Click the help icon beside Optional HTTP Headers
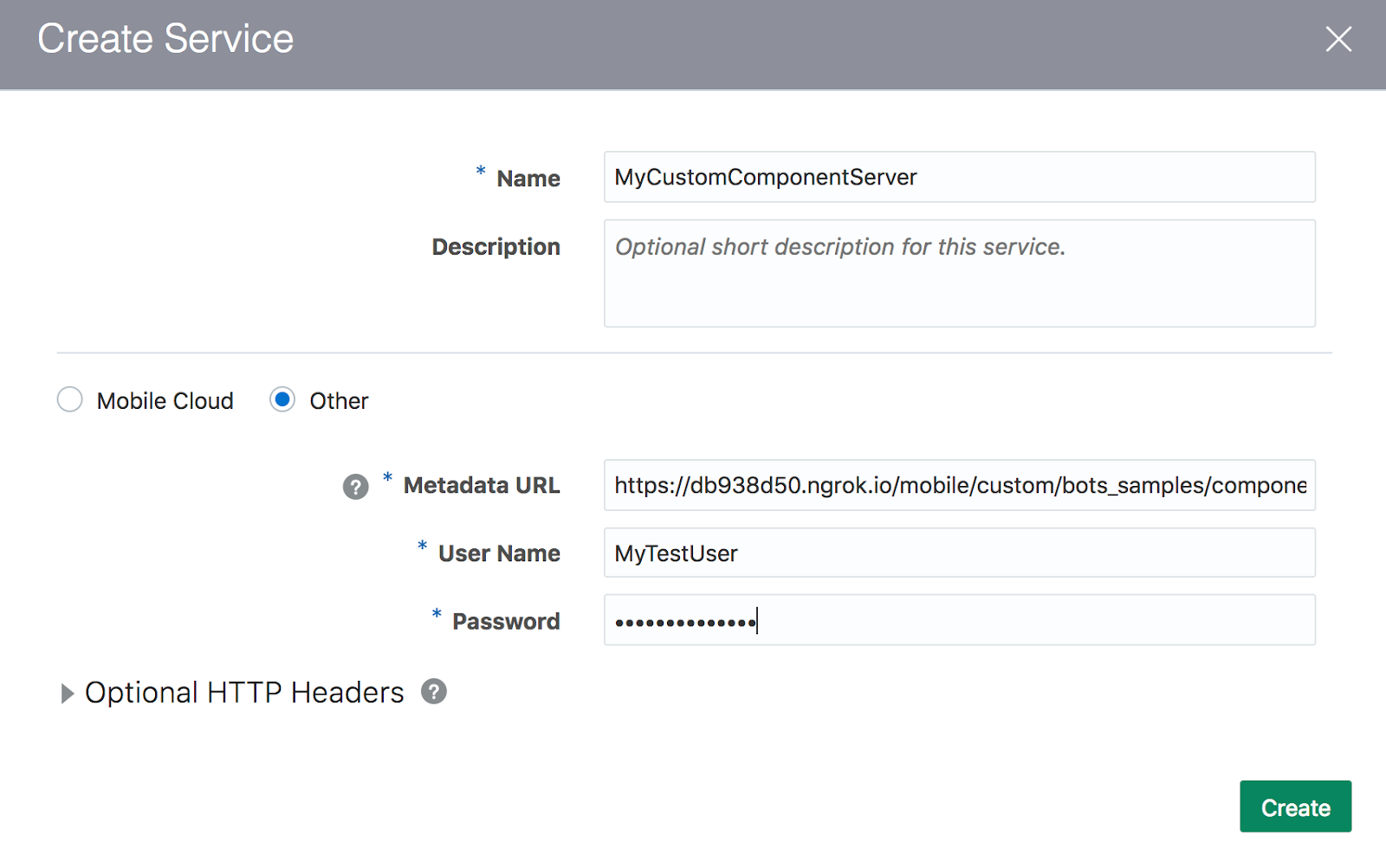Screen dimensions: 1386x868 pos(433,692)
